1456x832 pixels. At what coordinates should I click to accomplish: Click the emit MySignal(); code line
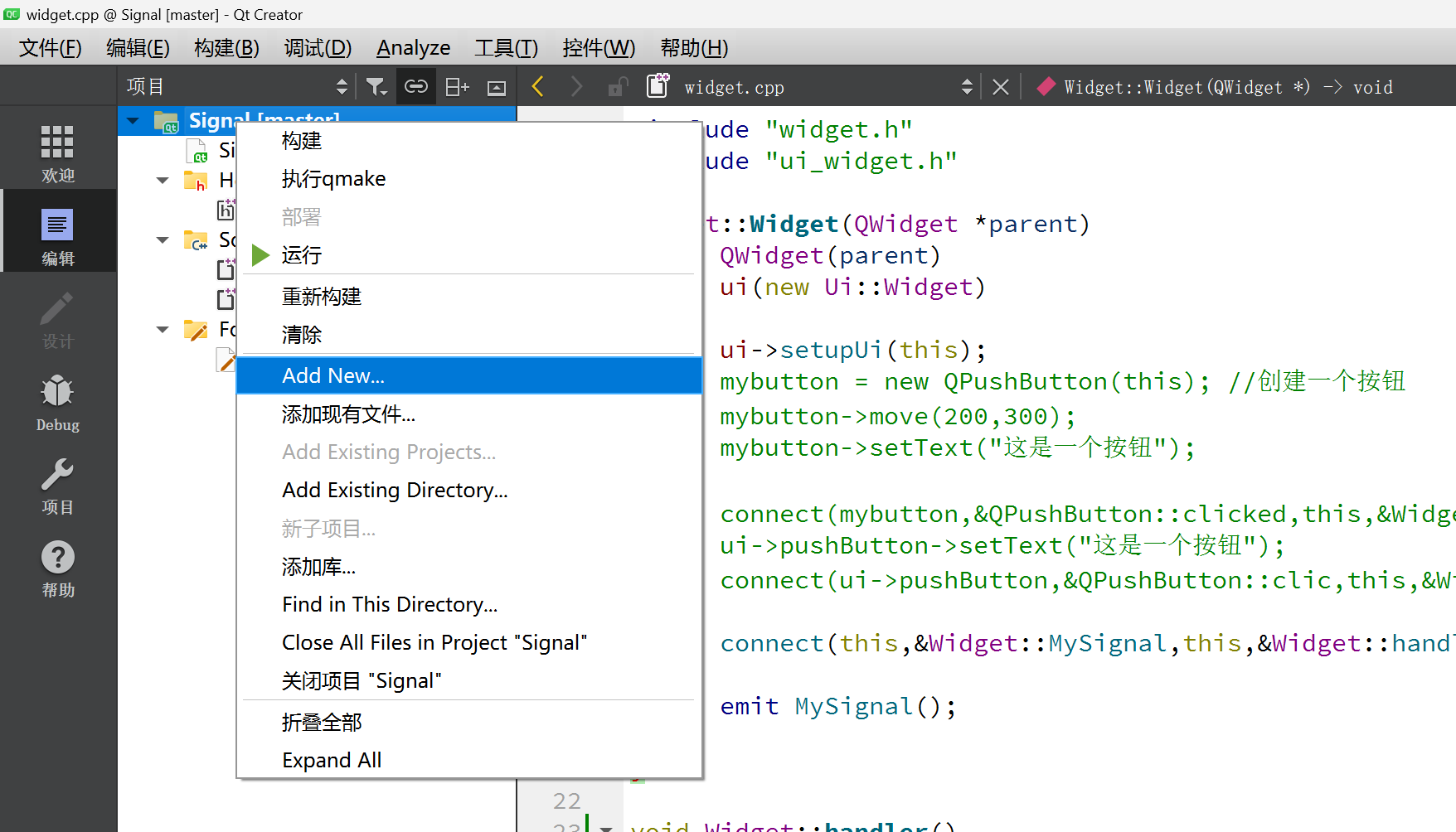[x=838, y=707]
